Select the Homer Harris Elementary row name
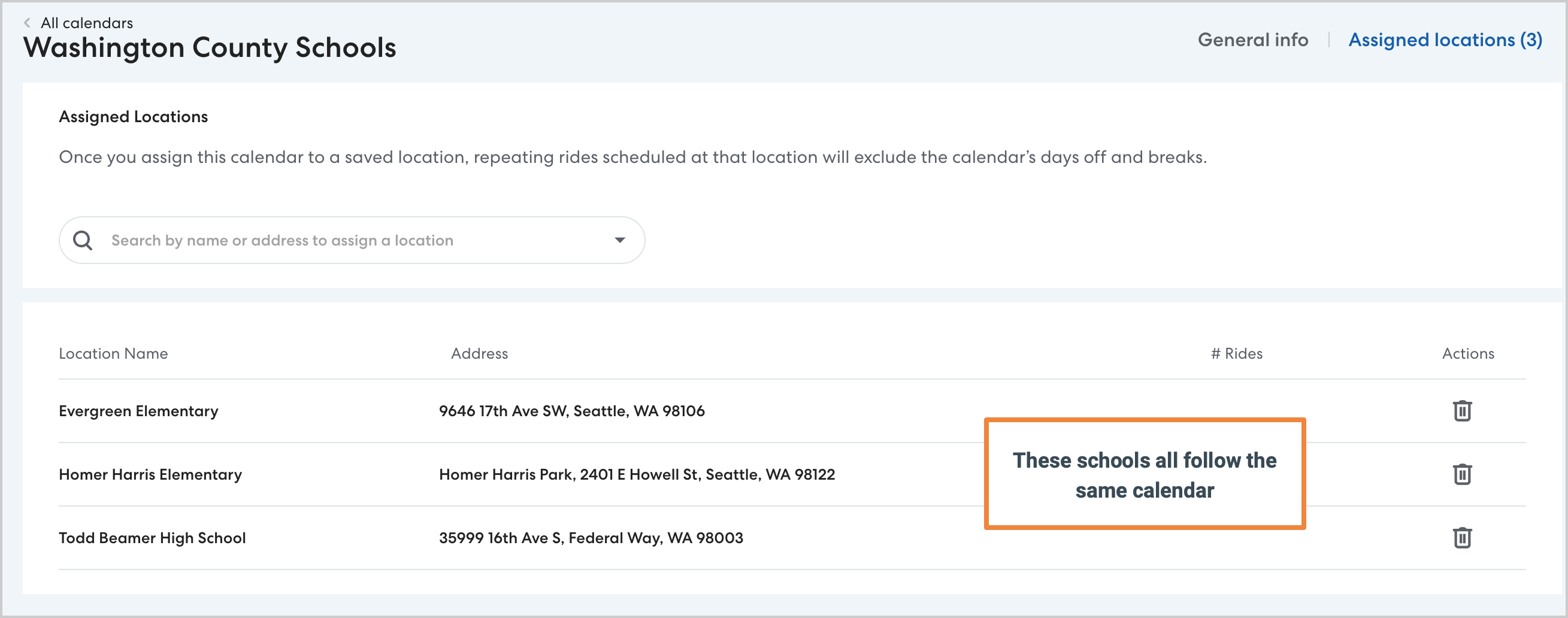Screen dimensions: 1568x618 point(150,474)
